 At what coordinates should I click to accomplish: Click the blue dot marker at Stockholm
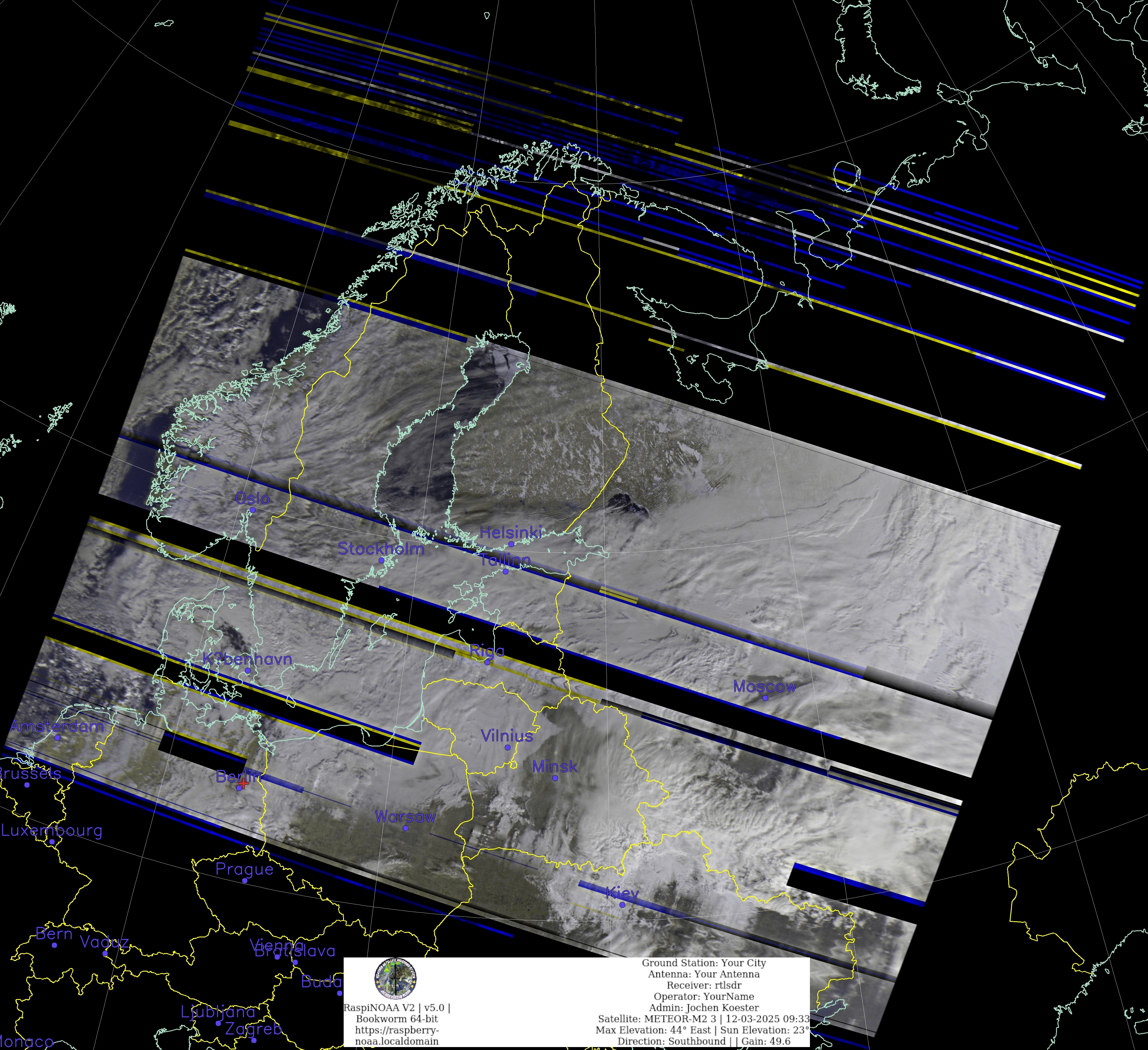pyautogui.click(x=381, y=560)
